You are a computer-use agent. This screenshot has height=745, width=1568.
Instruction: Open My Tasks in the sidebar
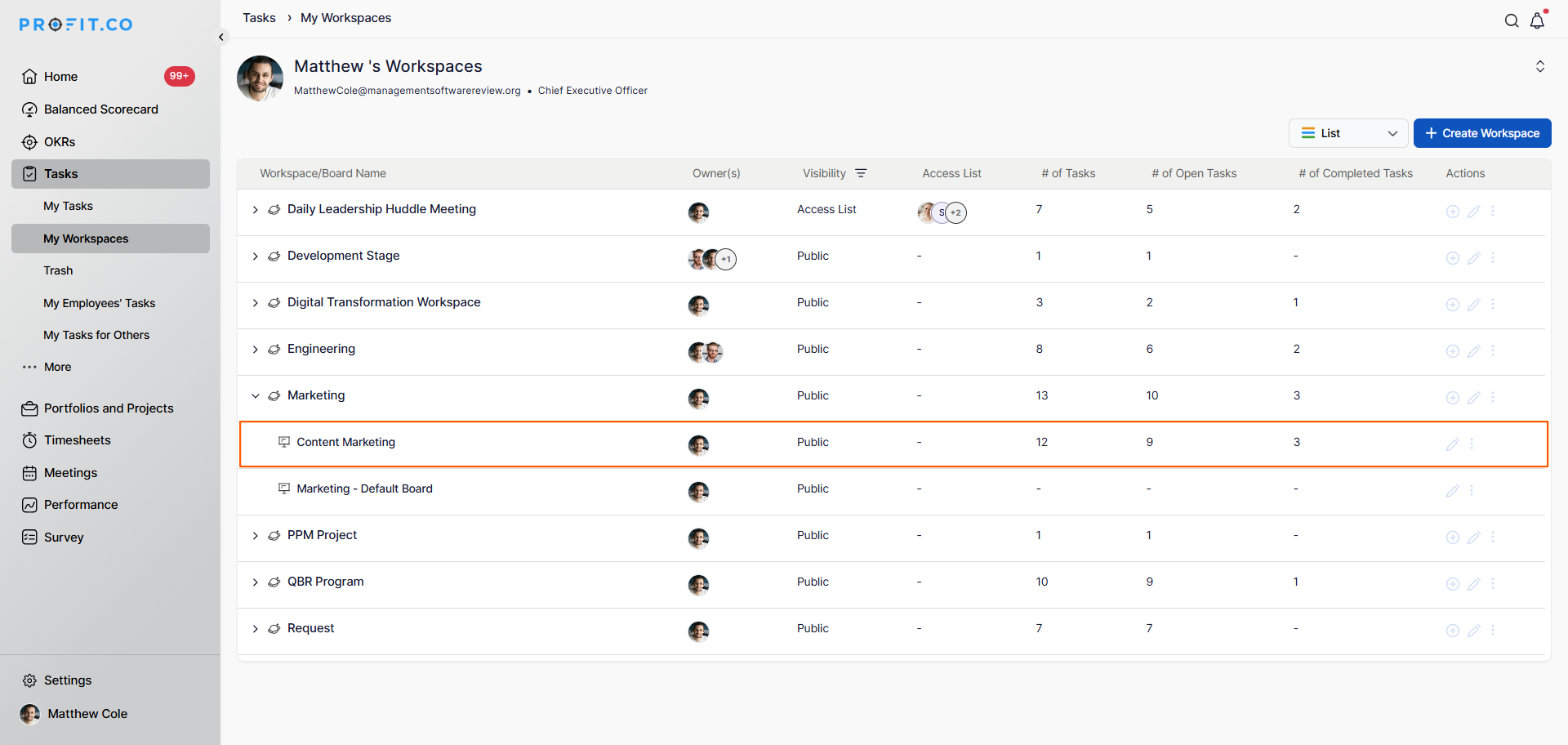68,206
